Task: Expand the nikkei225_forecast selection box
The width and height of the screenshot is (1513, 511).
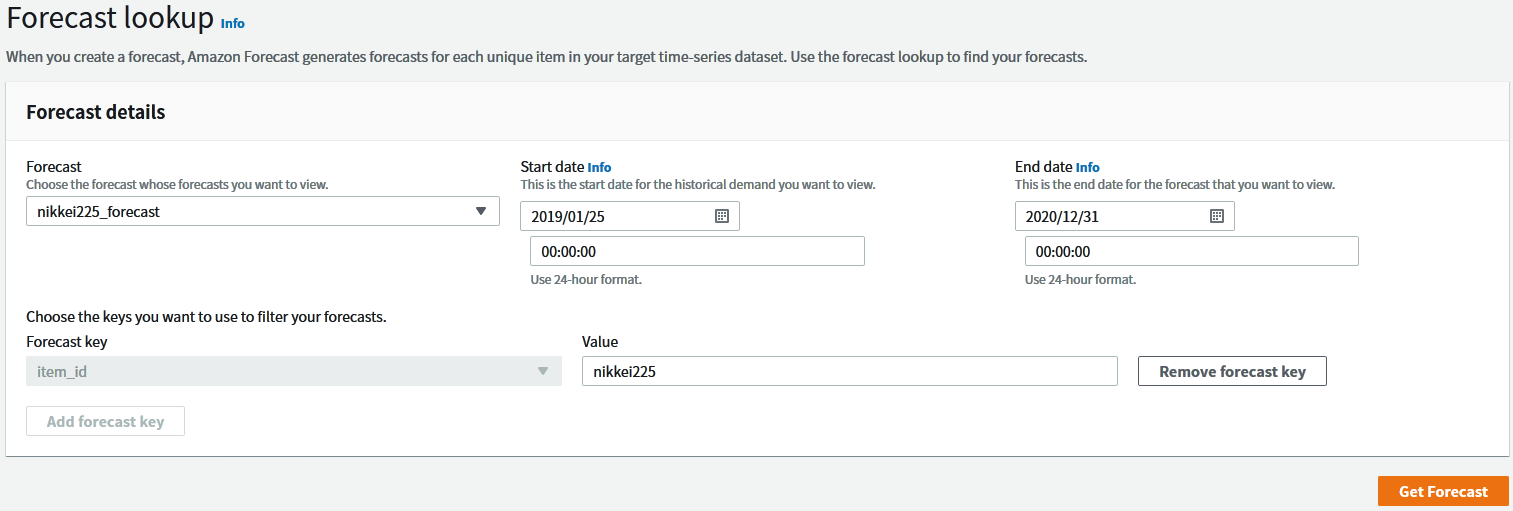Action: pos(250,211)
